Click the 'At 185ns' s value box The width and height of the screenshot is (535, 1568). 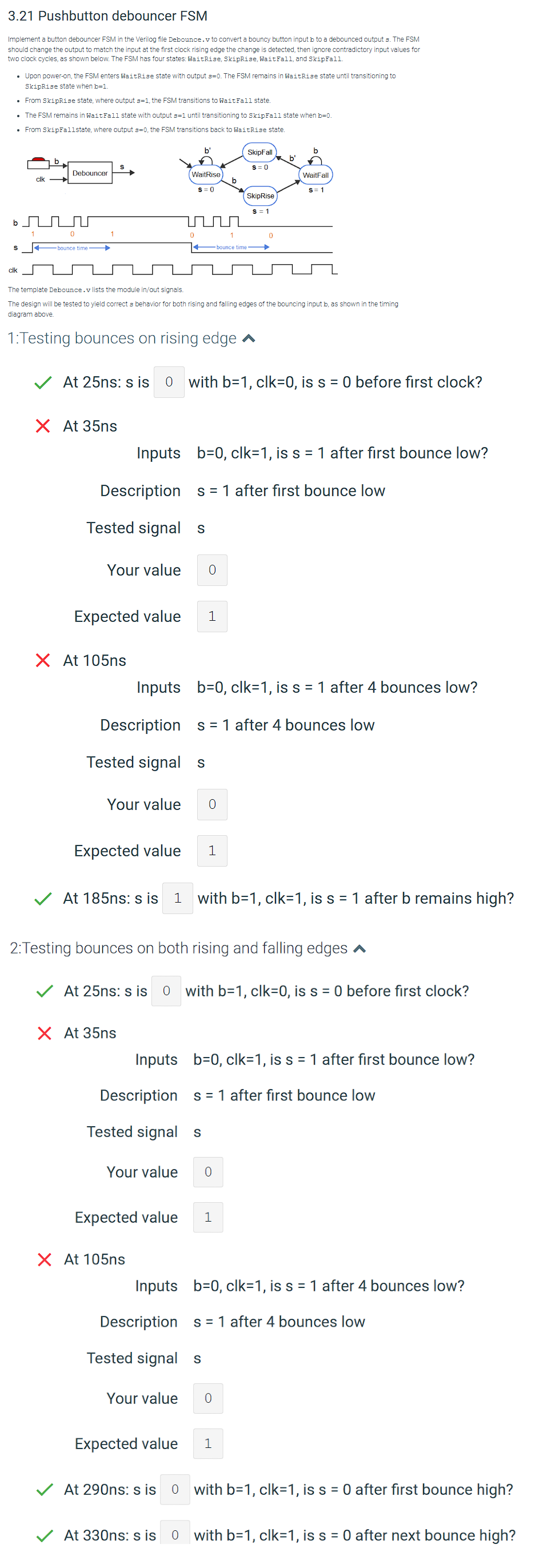pos(178,899)
